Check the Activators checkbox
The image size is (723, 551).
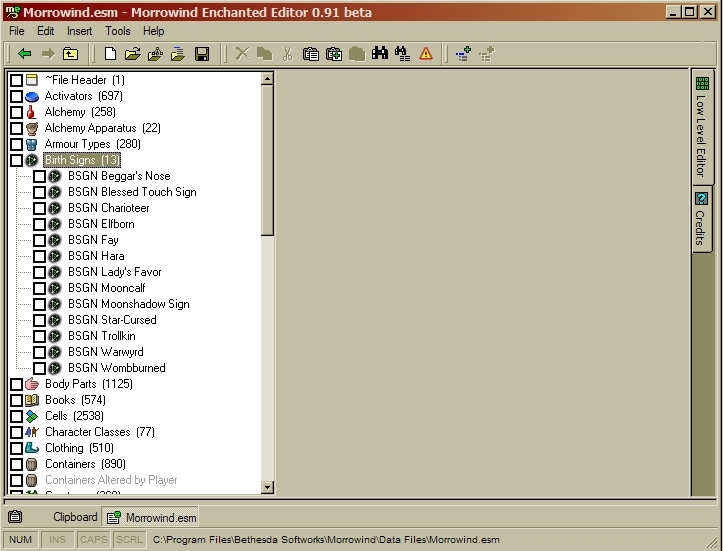point(16,96)
